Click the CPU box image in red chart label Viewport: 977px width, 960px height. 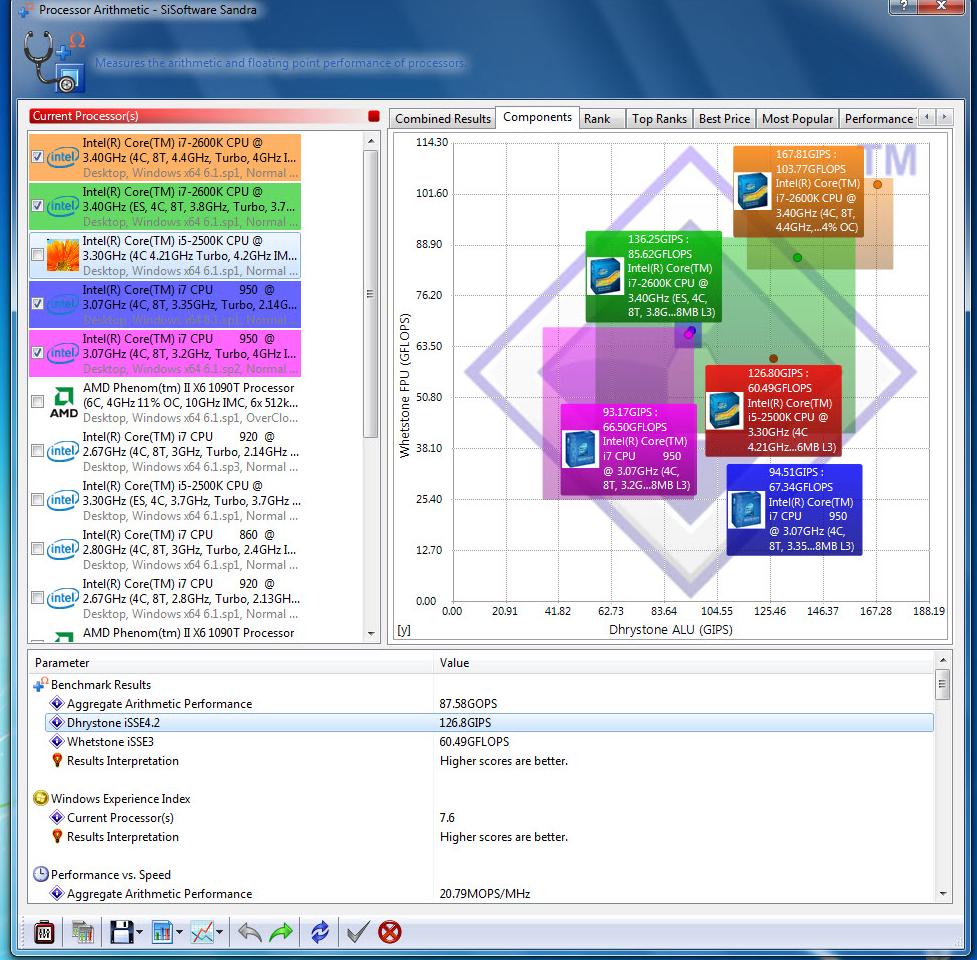(x=725, y=410)
